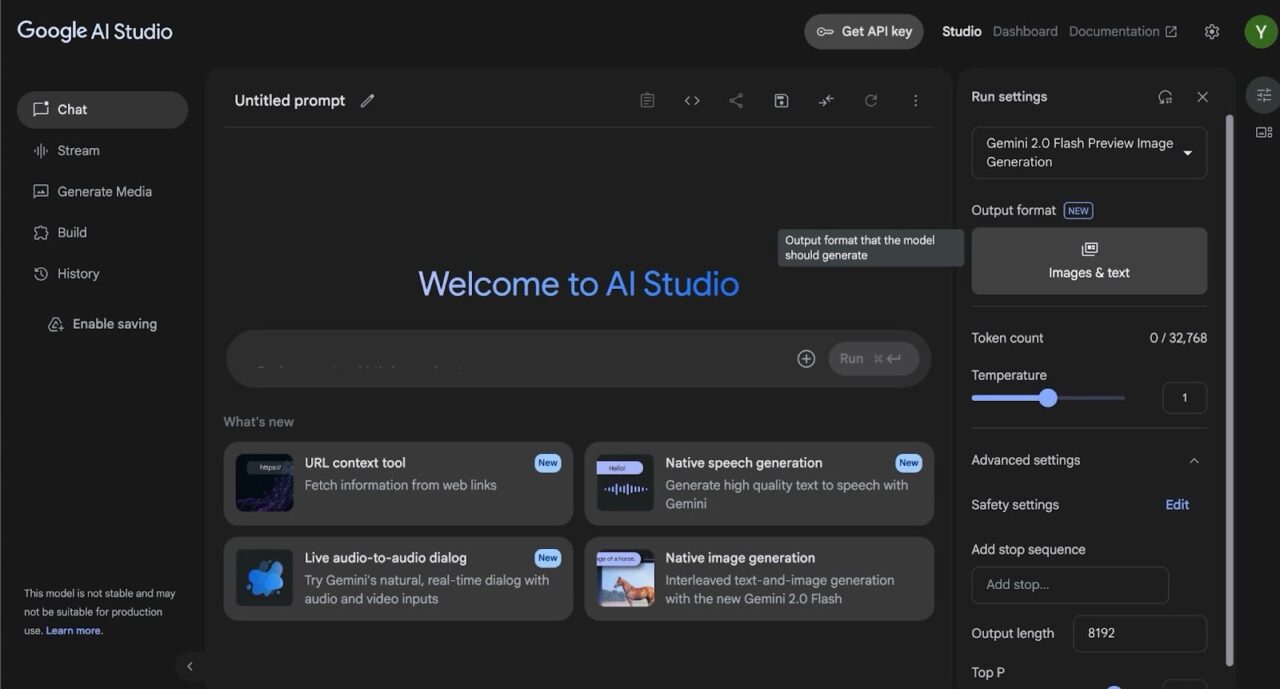1280x689 pixels.
Task: Click Enable saving
Action: 102,324
